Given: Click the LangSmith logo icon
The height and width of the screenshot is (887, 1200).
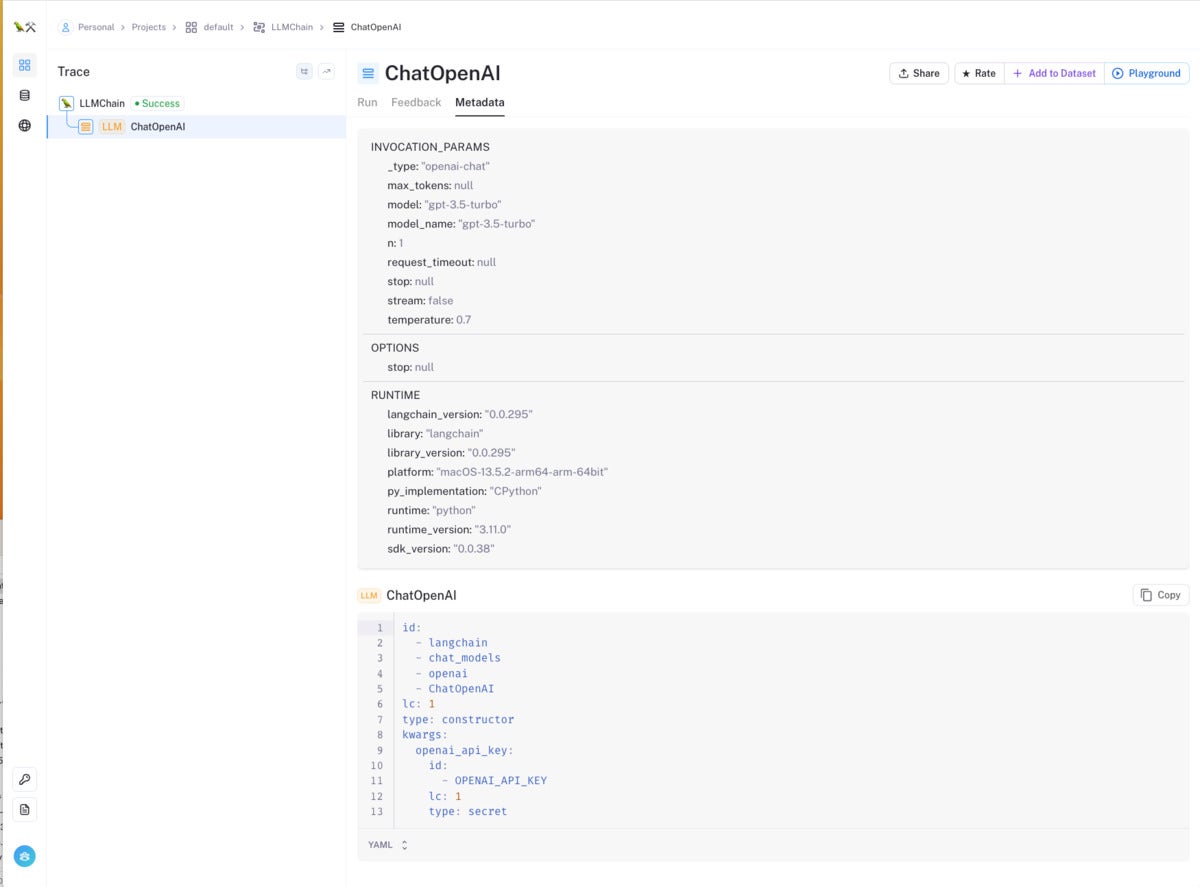Looking at the screenshot, I should click(24, 27).
